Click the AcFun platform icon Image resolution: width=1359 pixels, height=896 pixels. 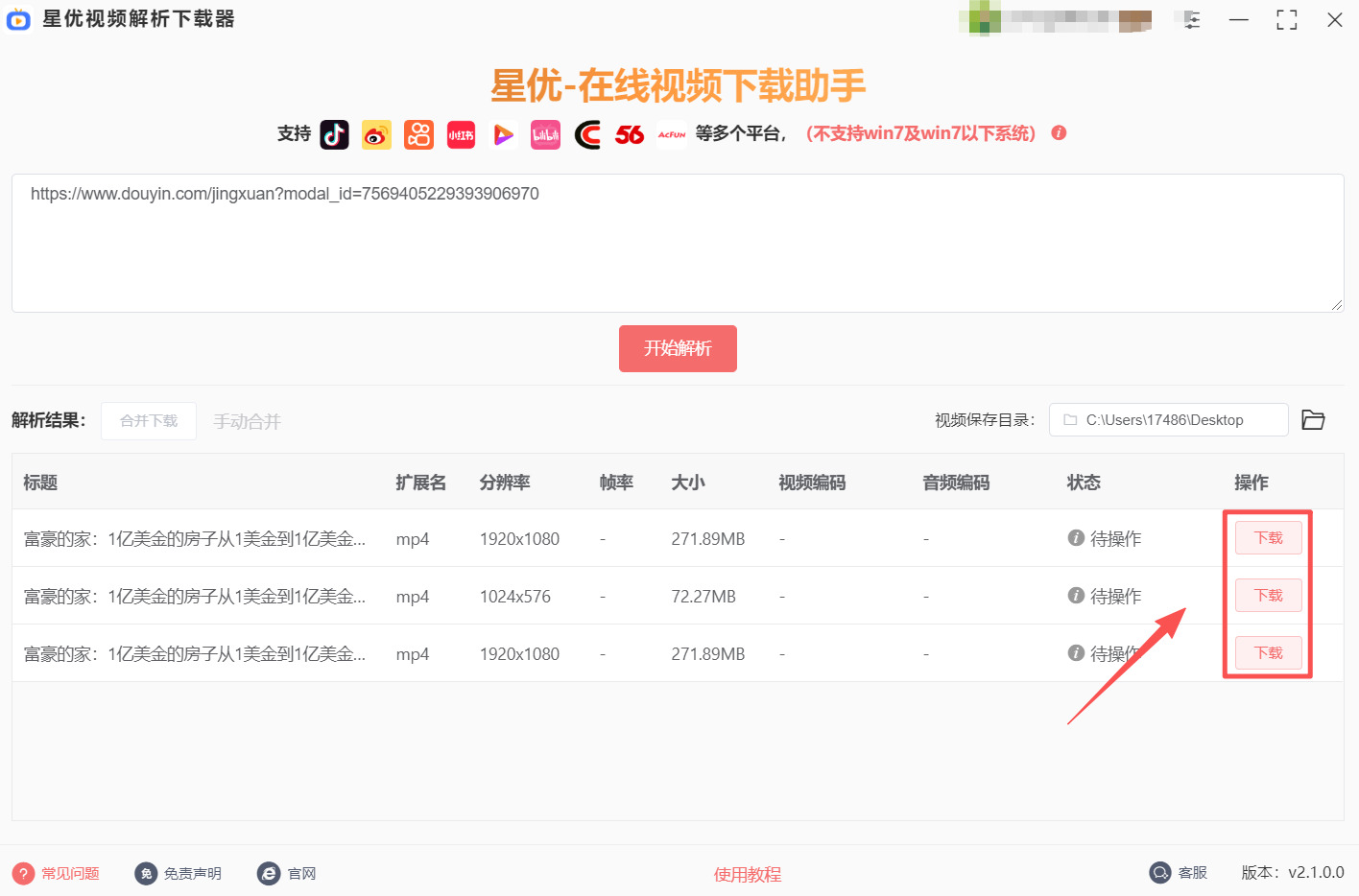tap(672, 134)
